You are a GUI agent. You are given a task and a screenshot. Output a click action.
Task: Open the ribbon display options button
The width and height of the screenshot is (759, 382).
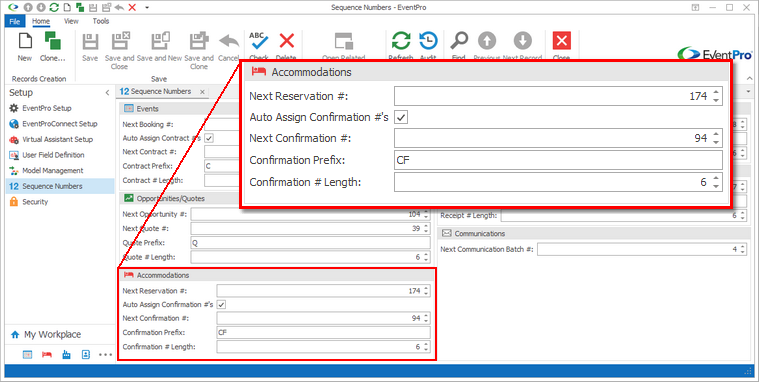696,7
